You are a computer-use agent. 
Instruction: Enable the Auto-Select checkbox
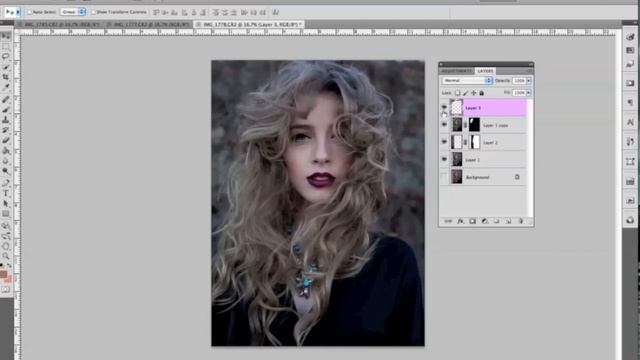29,12
